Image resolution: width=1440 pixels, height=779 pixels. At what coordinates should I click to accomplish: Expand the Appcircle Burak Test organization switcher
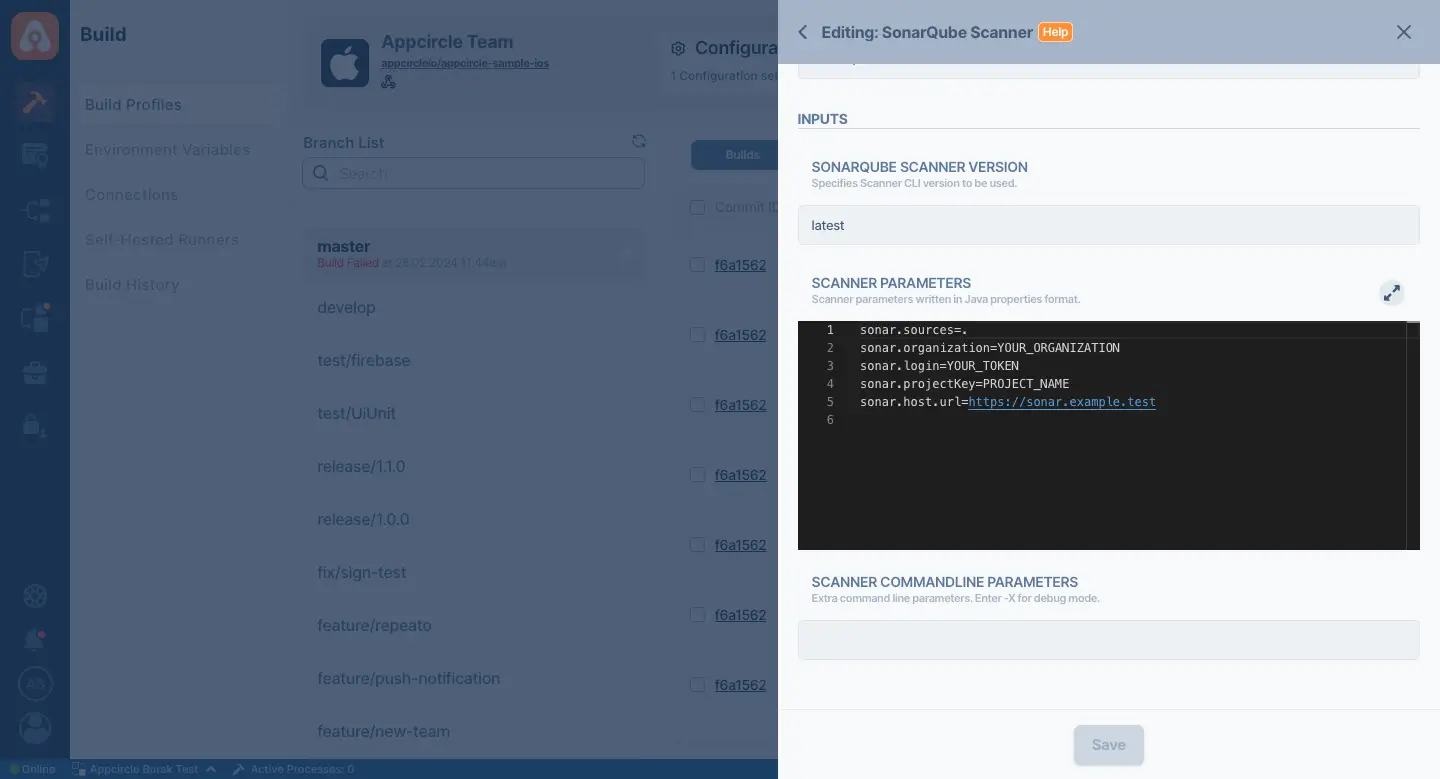pyautogui.click(x=144, y=769)
